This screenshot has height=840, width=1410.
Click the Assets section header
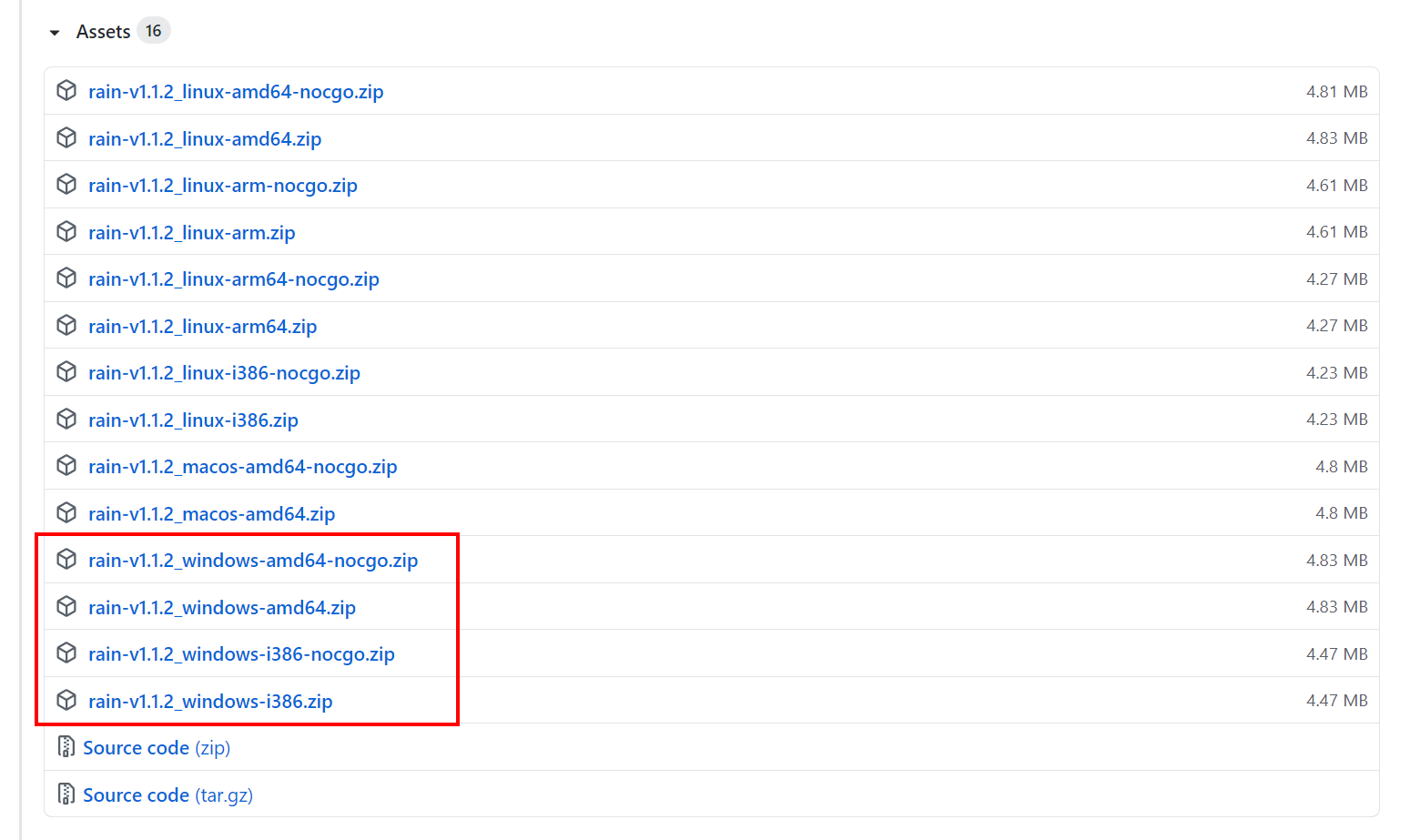[x=103, y=30]
